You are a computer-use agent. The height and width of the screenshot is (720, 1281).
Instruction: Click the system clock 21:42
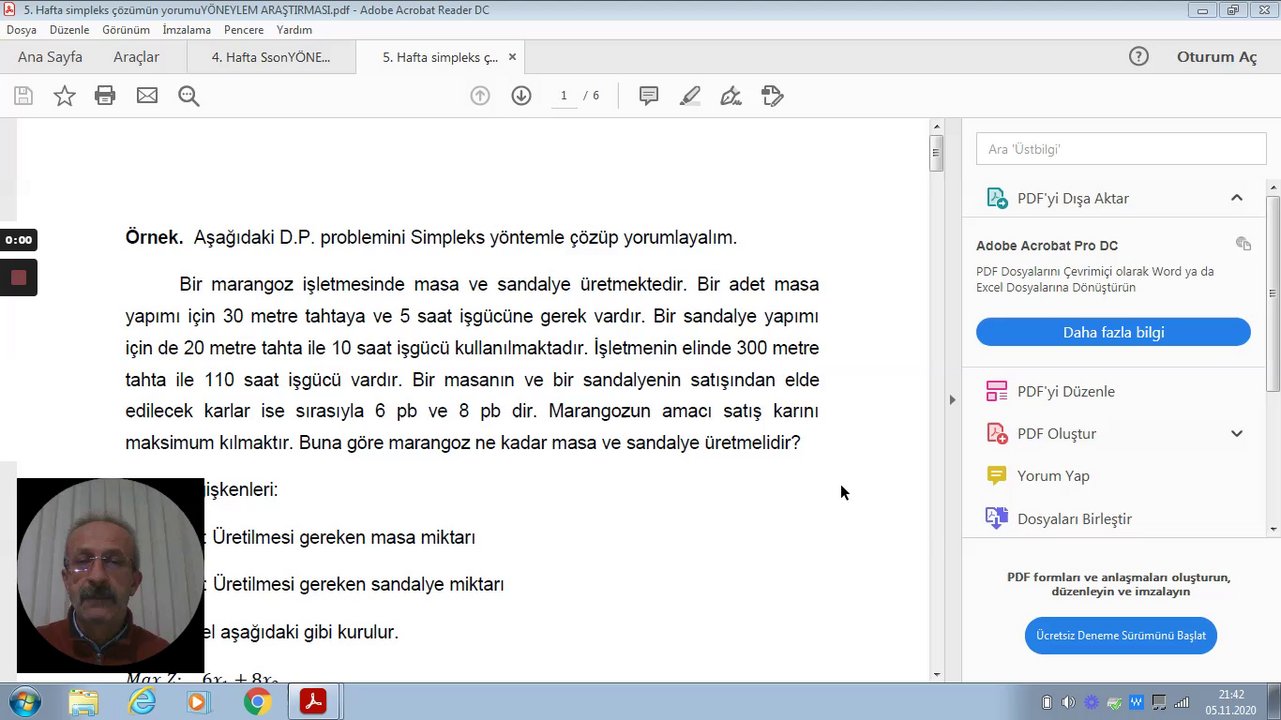1232,695
